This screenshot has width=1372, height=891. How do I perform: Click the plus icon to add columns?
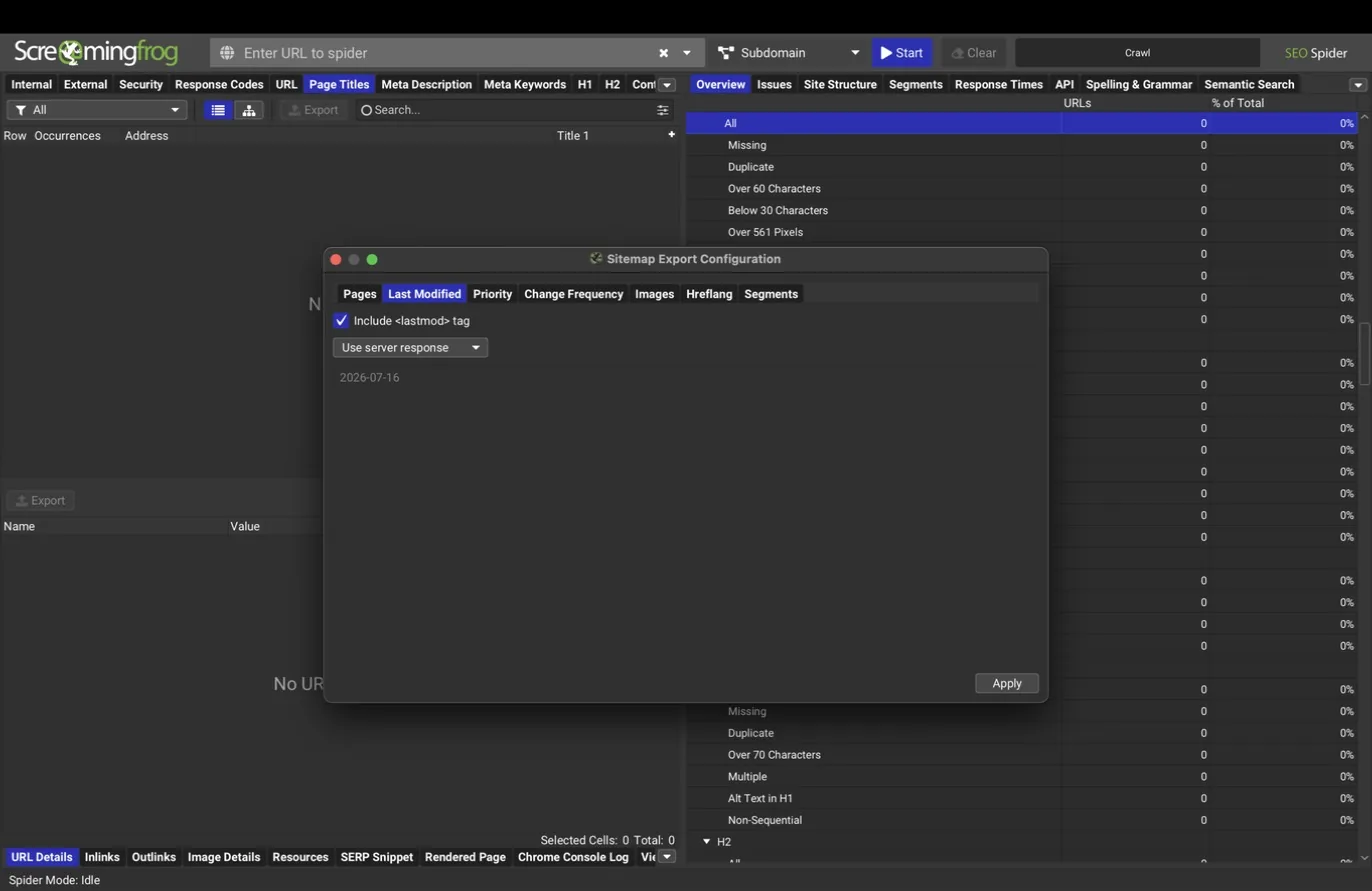(x=671, y=135)
